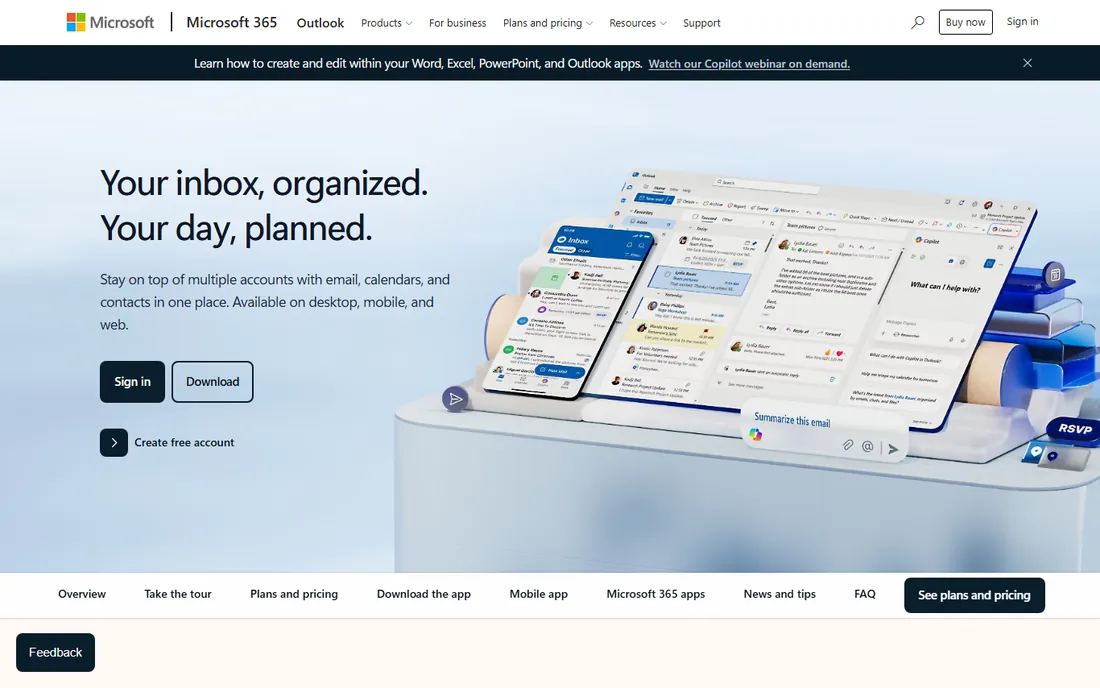
Task: Click the paperclip attach icon in Summarize card
Action: tap(848, 445)
